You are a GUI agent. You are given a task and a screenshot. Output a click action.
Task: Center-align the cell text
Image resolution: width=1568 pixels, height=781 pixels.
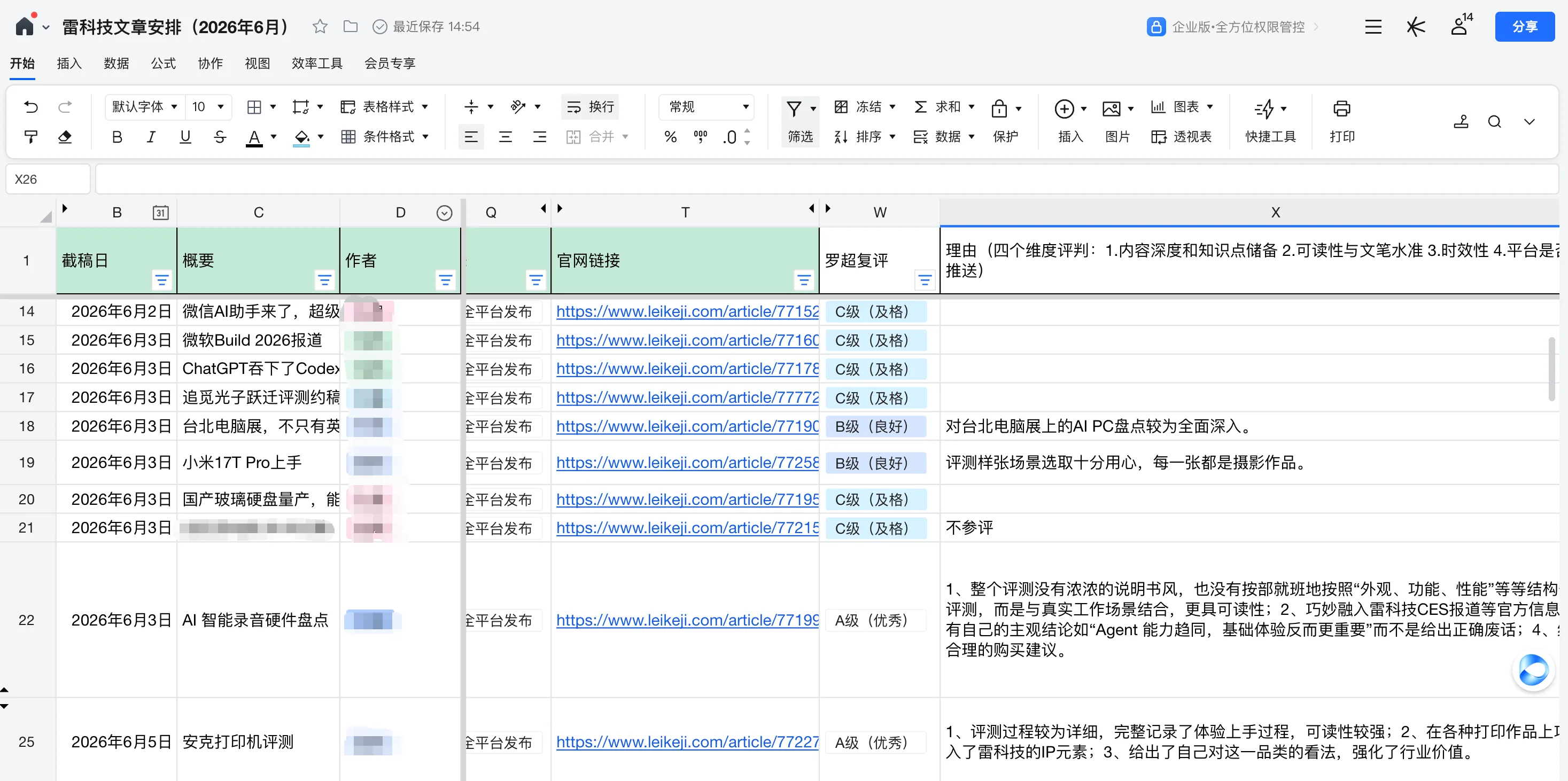(505, 137)
